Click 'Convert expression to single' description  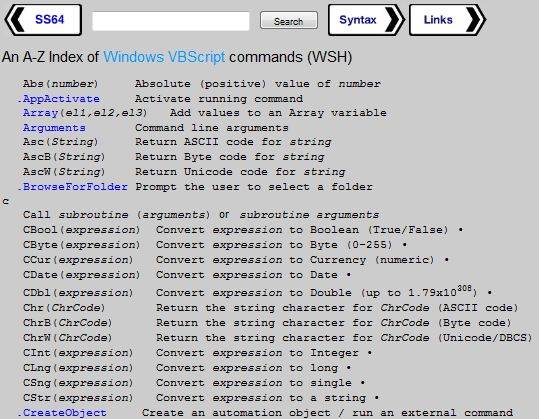coord(254,383)
